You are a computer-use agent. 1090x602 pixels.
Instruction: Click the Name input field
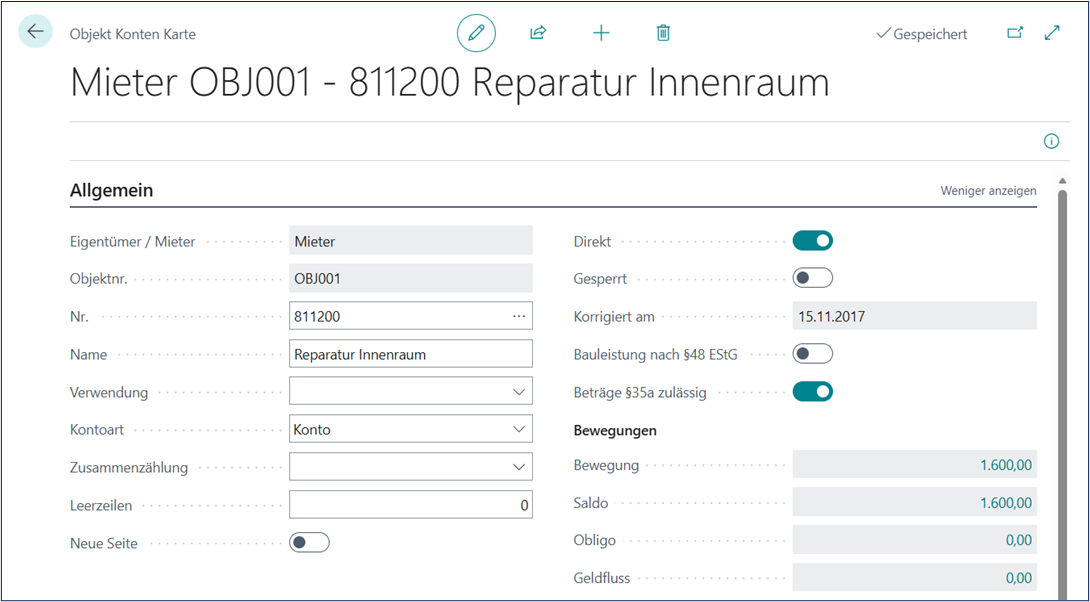(x=410, y=354)
